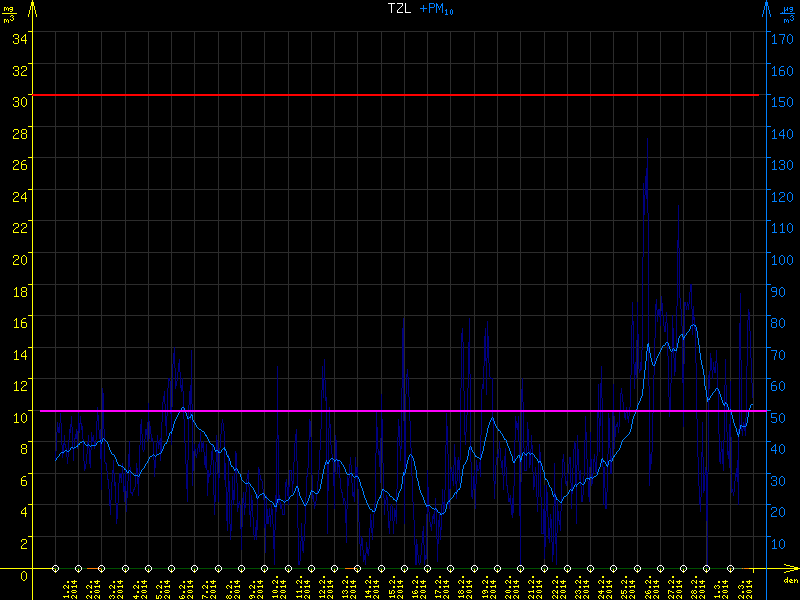Click the blue µg/m³ unit label at top right
The height and width of the screenshot is (600, 800).
point(788,12)
